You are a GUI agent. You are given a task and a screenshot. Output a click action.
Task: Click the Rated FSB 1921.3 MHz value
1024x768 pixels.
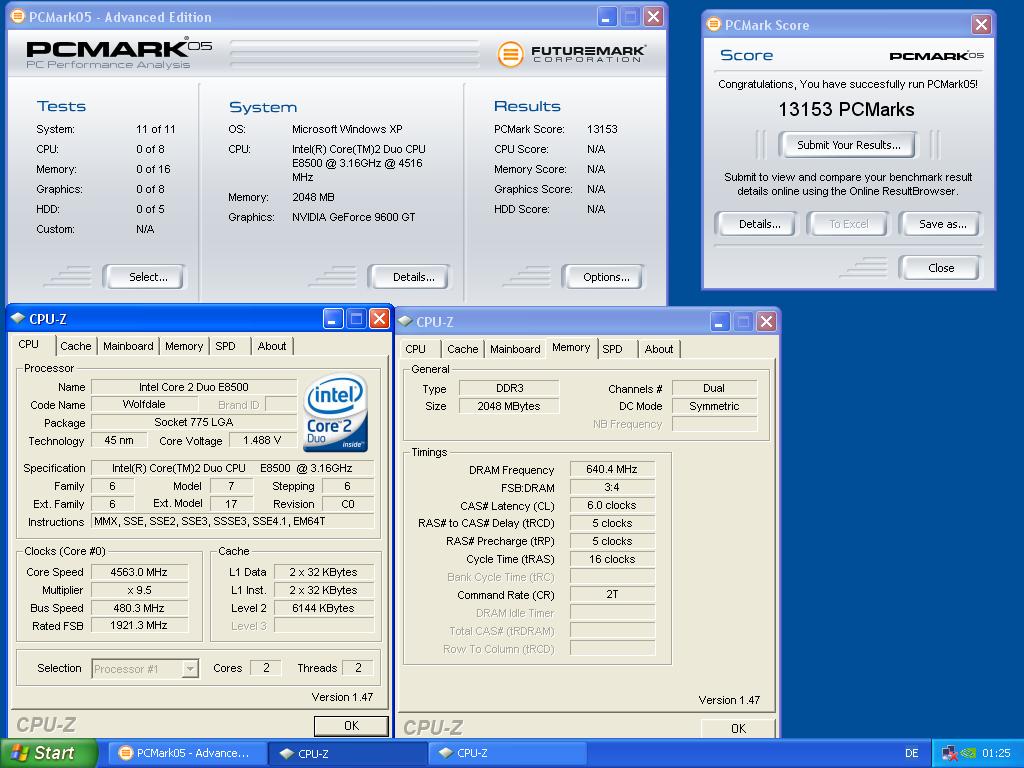coord(139,625)
